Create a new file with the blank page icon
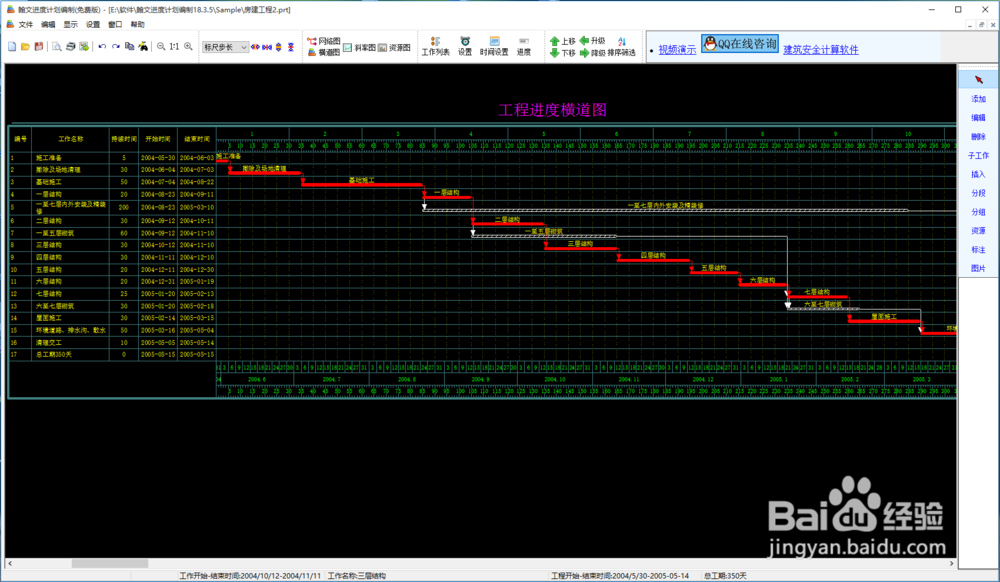 tap(12, 47)
